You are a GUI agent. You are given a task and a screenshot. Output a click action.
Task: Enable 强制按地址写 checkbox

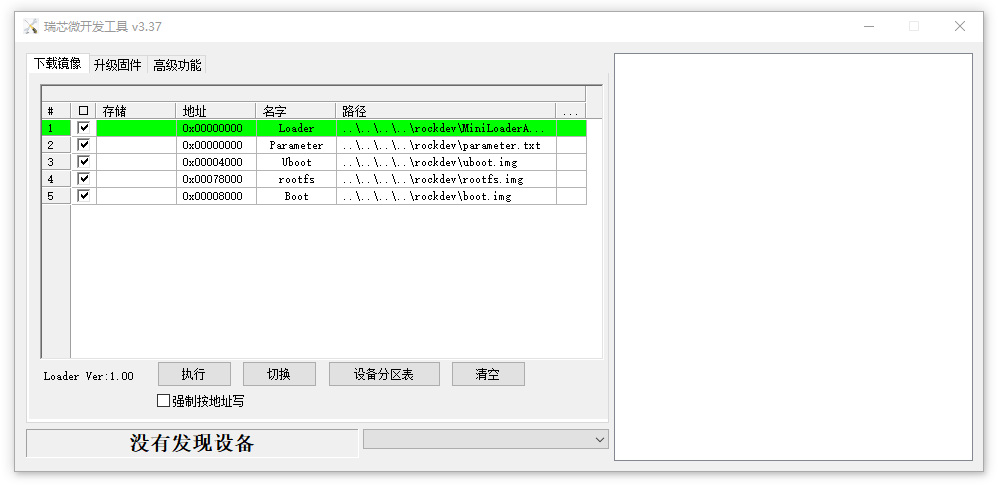point(163,401)
